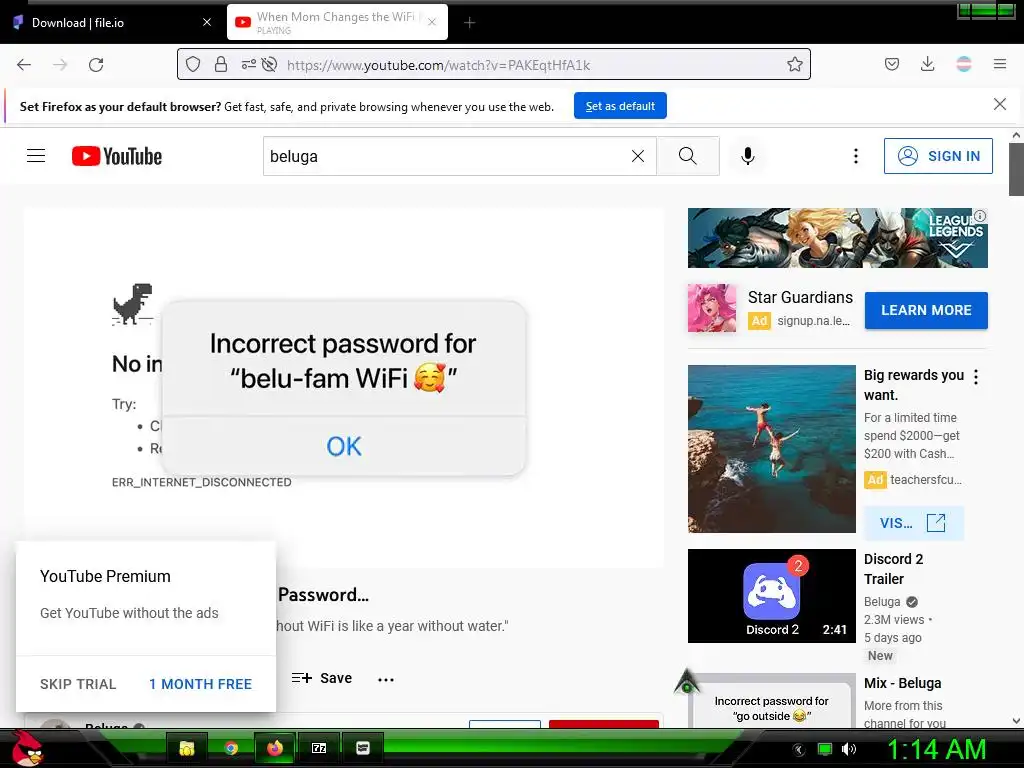Clear the beluga search text
1024x768 pixels.
[637, 156]
